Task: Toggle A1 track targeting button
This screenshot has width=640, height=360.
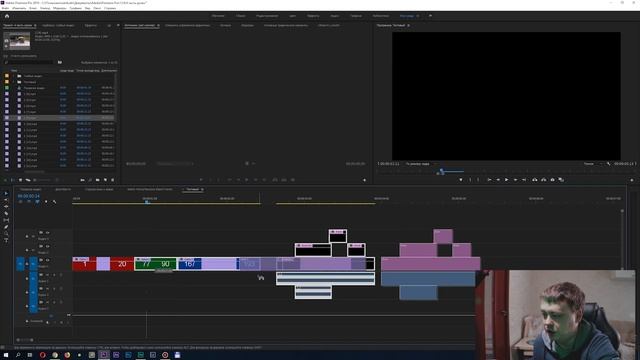Action: pyautogui.click(x=33, y=279)
